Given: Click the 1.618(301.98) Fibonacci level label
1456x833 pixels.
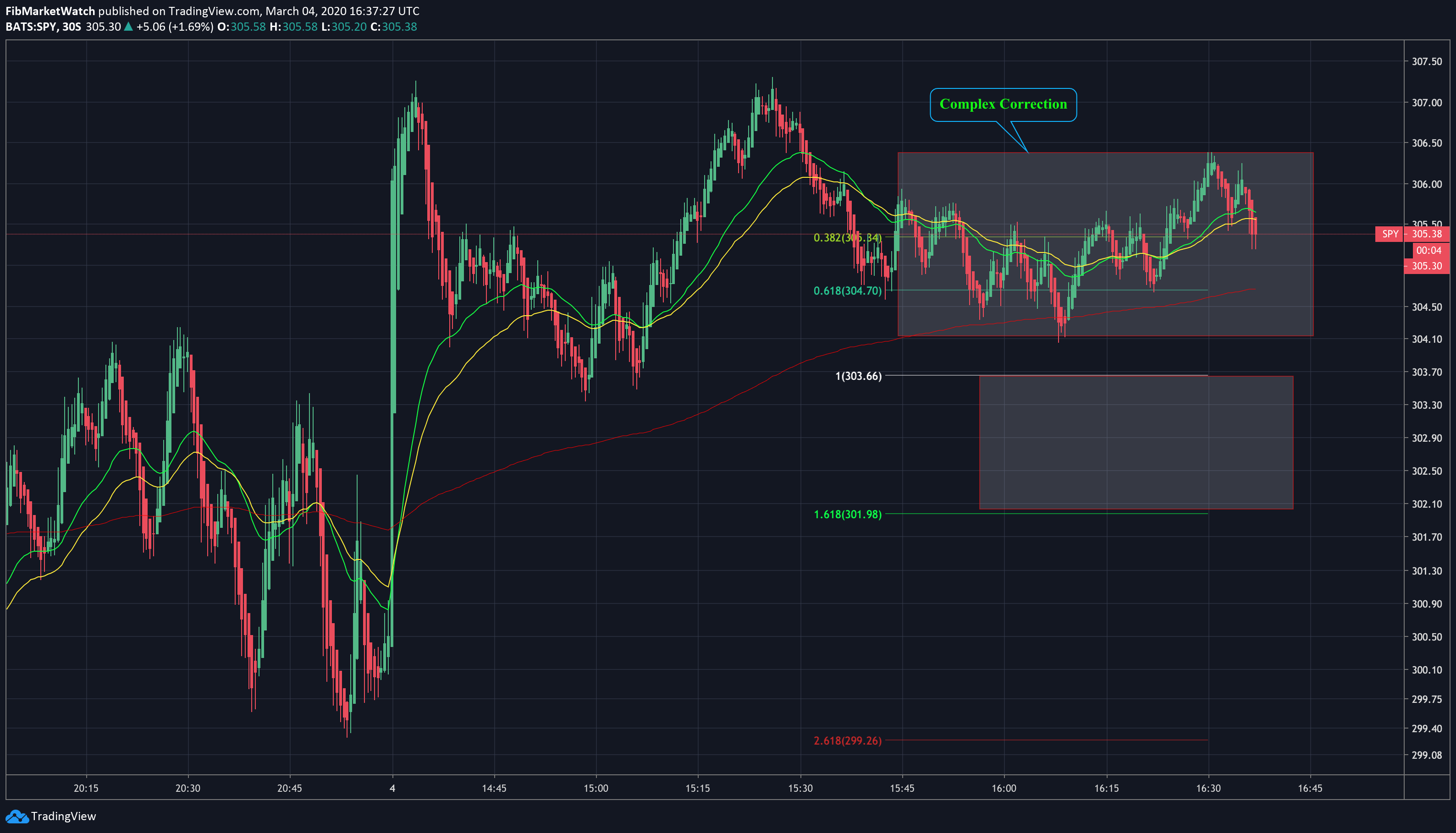Looking at the screenshot, I should (848, 515).
